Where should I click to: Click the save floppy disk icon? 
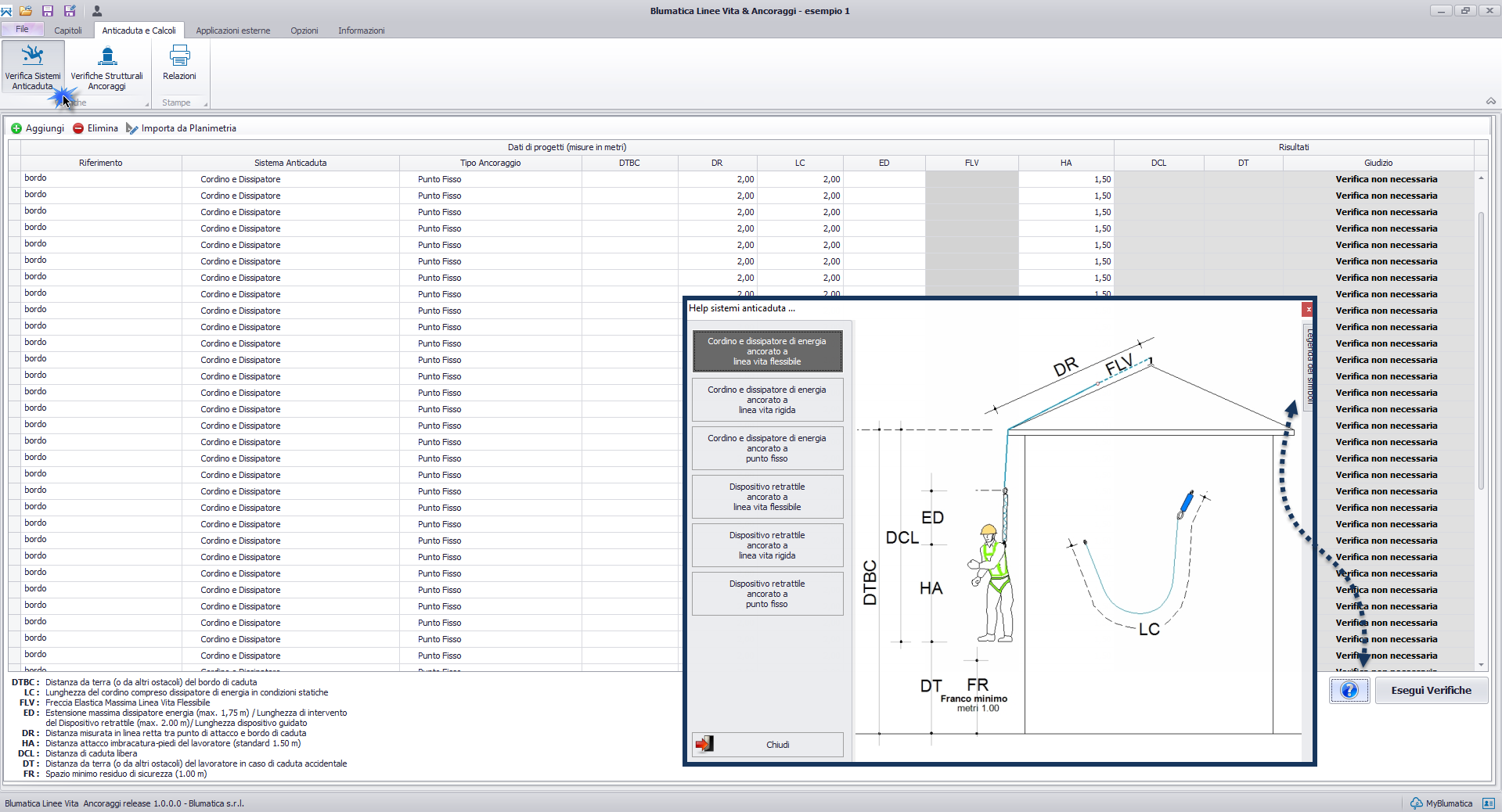48,11
